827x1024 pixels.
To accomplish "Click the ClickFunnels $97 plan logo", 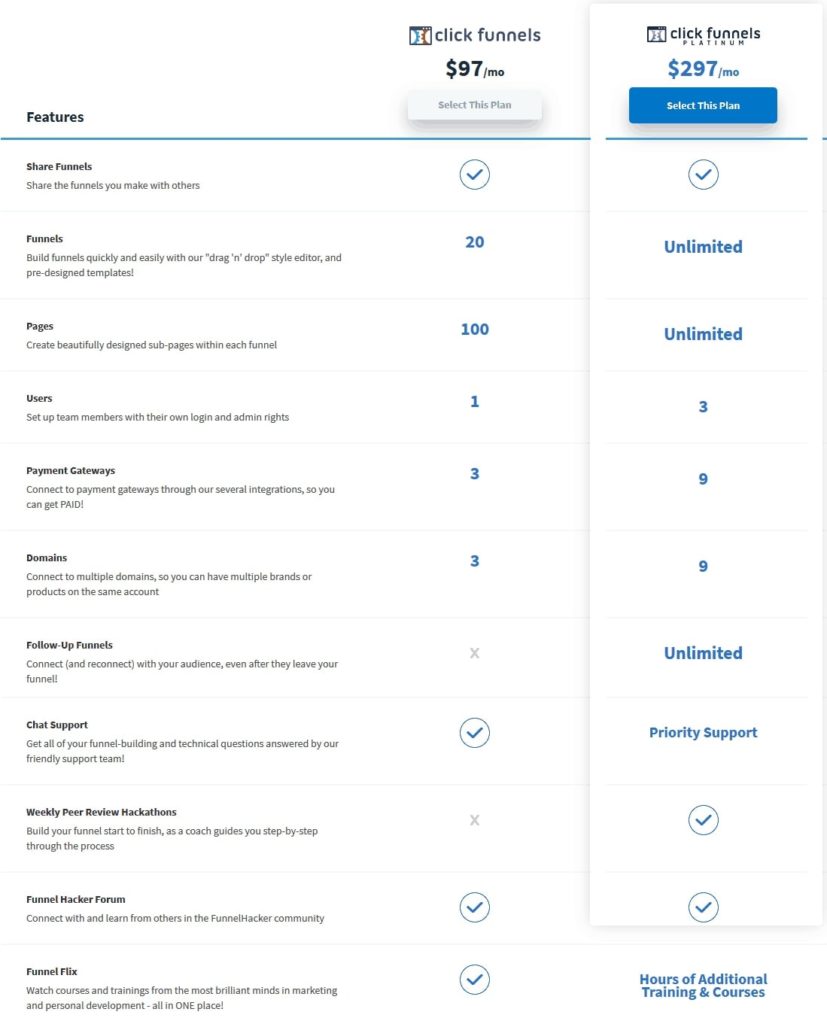I will click(475, 35).
